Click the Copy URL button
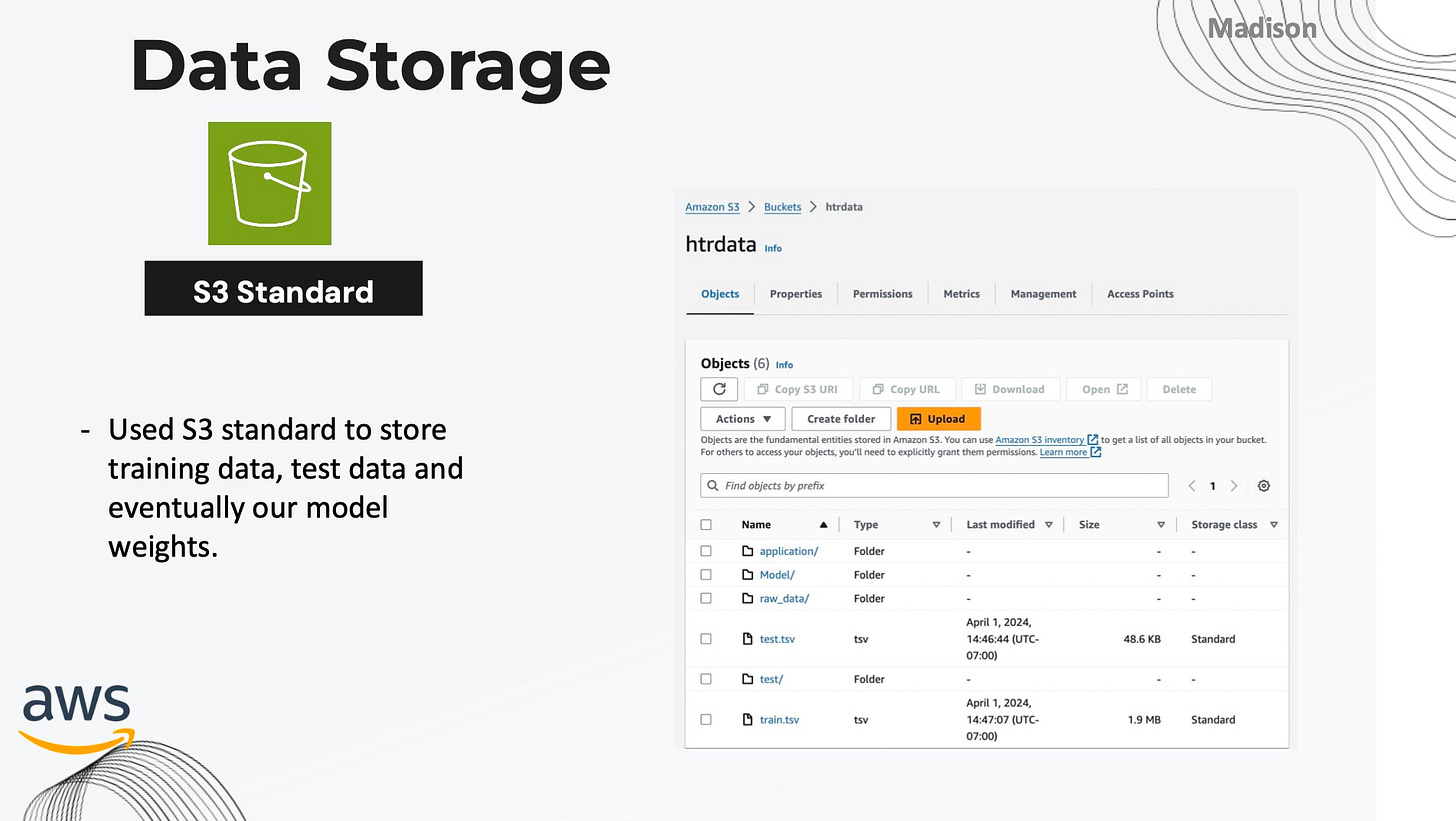The width and height of the screenshot is (1456, 821). coord(907,389)
